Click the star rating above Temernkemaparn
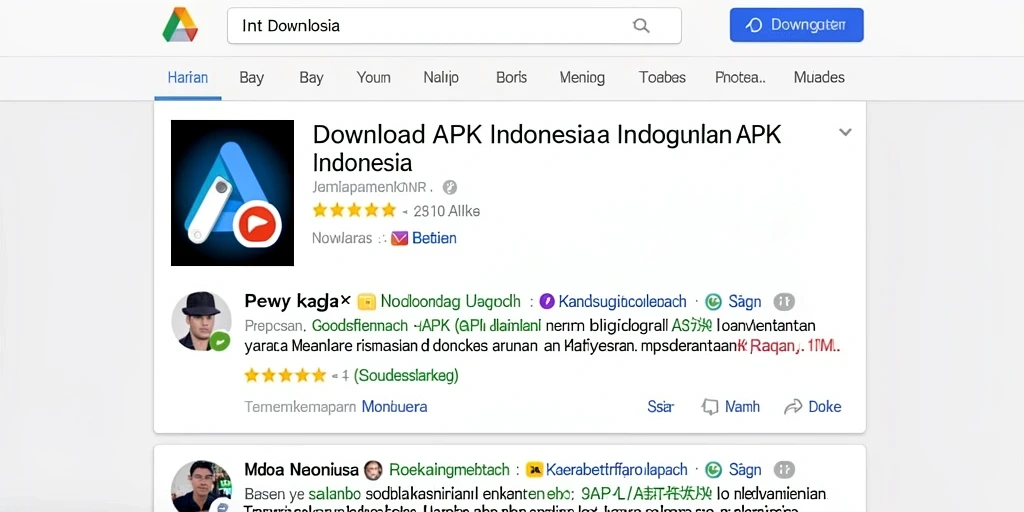This screenshot has height=512, width=1024. 285,376
